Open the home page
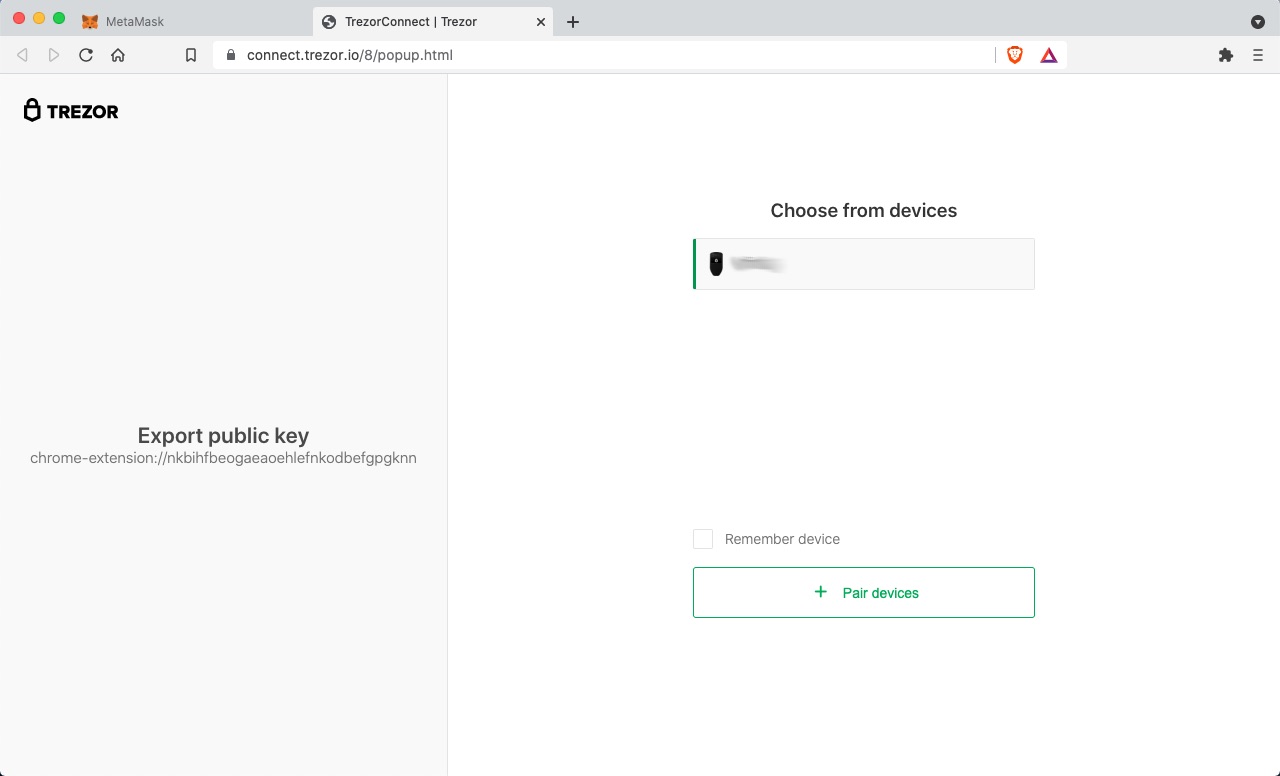This screenshot has height=776, width=1280. (118, 55)
